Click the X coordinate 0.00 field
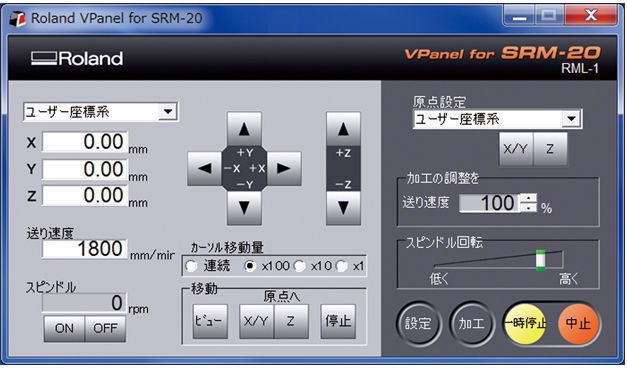Image resolution: width=627 pixels, height=370 pixels. pos(85,142)
